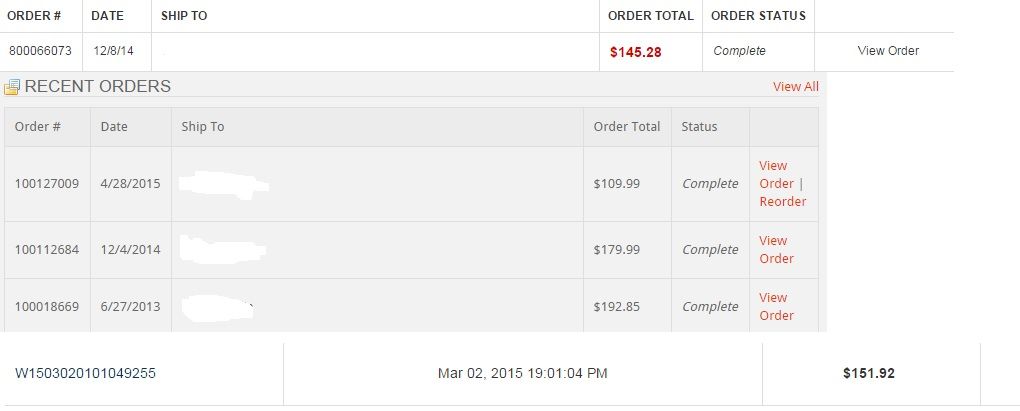Open View All recent orders link
1020x411 pixels.
tap(796, 86)
